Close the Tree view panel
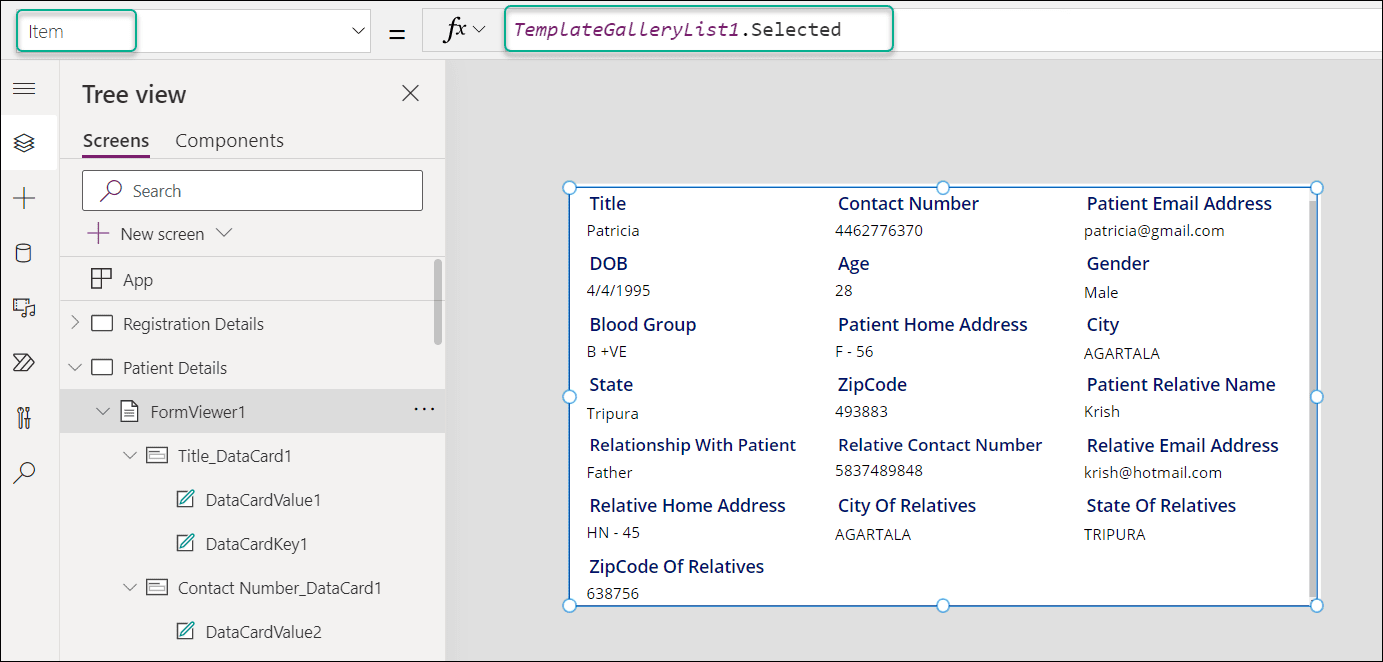Screen dimensions: 1383x662 point(410,92)
